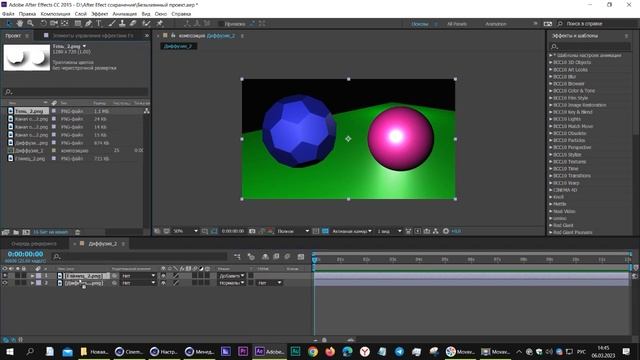
Task: Open the Справка menu
Action: [x=181, y=14]
